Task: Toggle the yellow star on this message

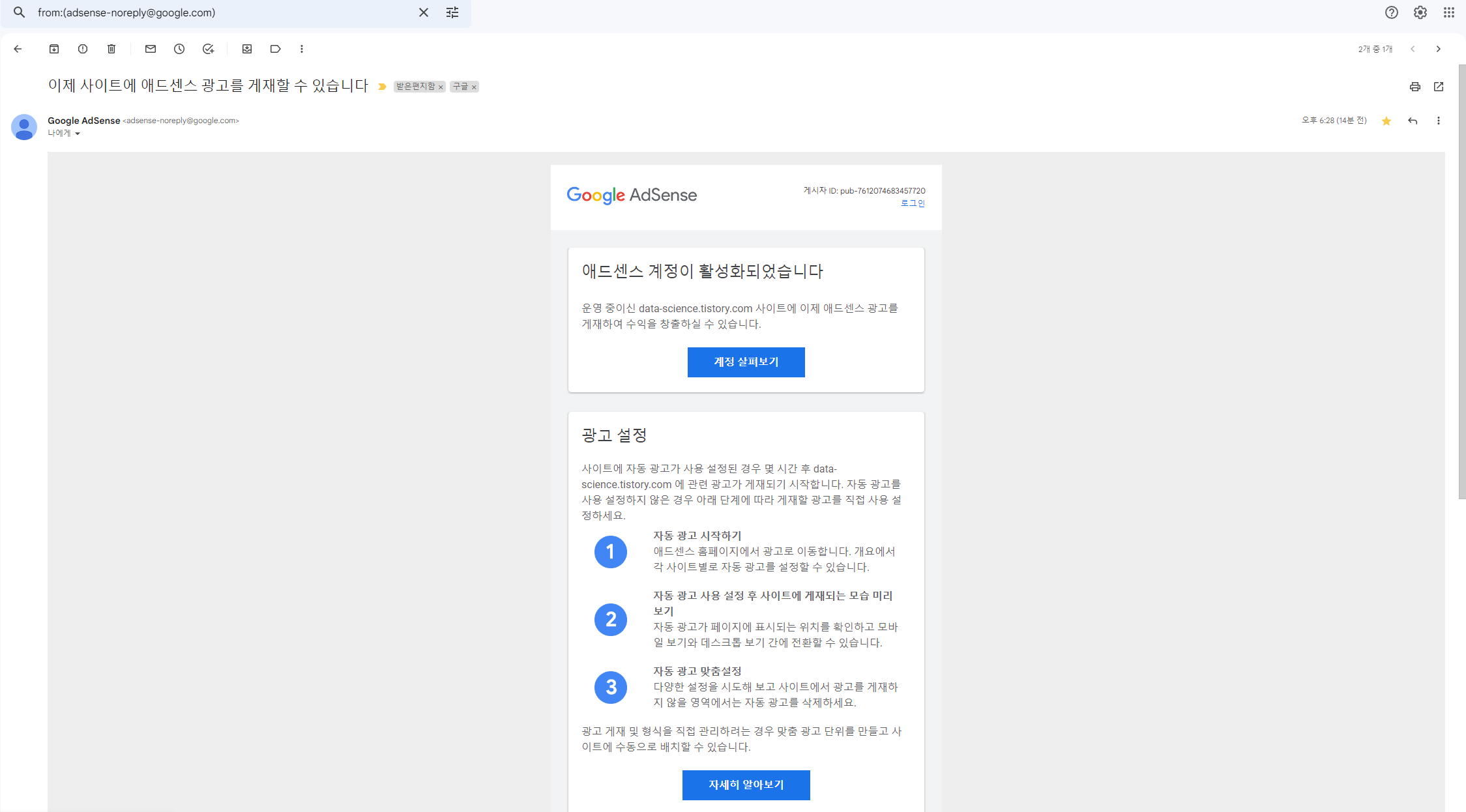Action: click(x=1386, y=121)
